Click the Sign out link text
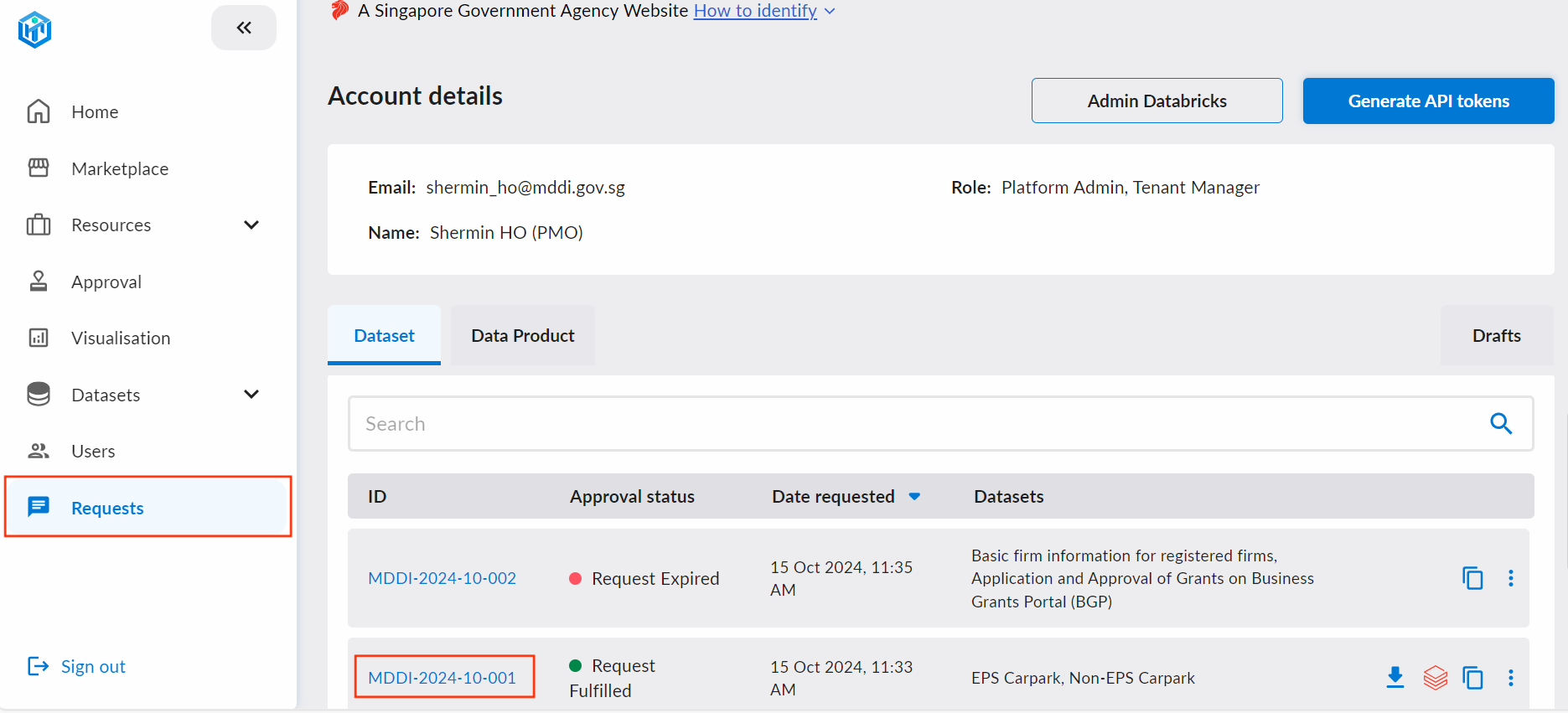Image resolution: width=1568 pixels, height=713 pixels. [x=93, y=666]
